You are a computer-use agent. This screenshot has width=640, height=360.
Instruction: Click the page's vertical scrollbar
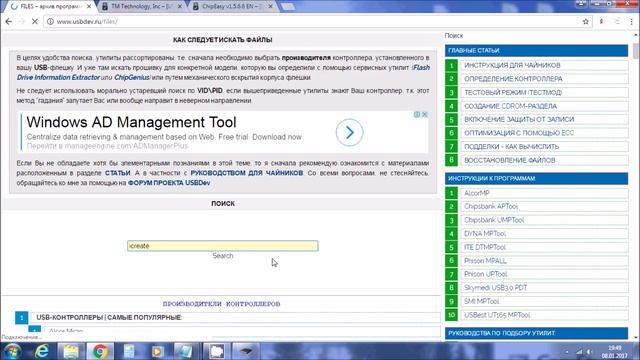point(636,186)
